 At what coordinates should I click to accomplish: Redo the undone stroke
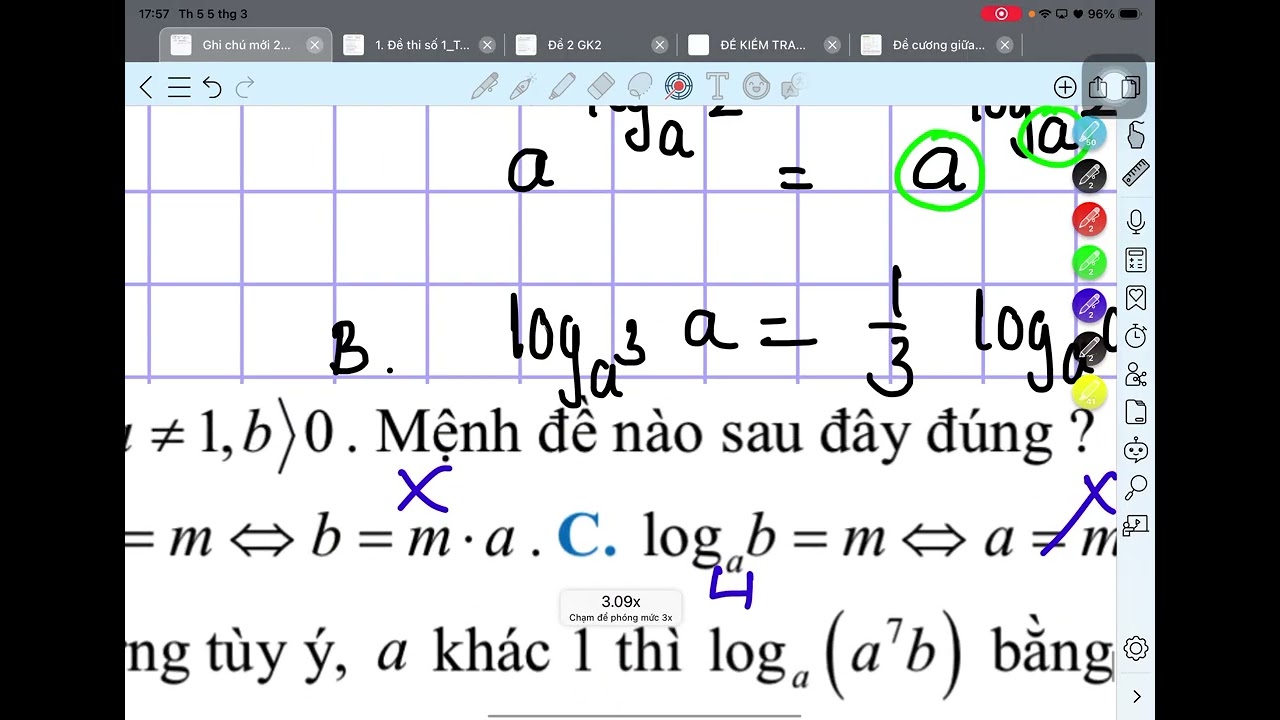[x=245, y=87]
